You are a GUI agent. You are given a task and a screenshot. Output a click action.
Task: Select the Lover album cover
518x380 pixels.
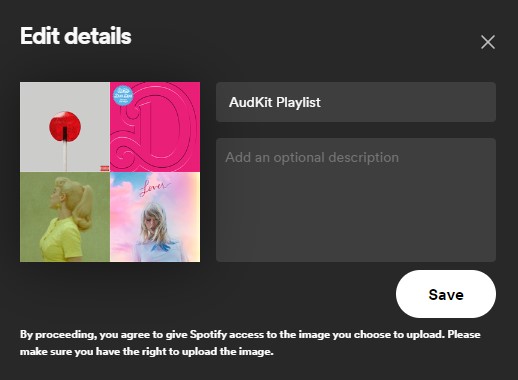point(155,217)
